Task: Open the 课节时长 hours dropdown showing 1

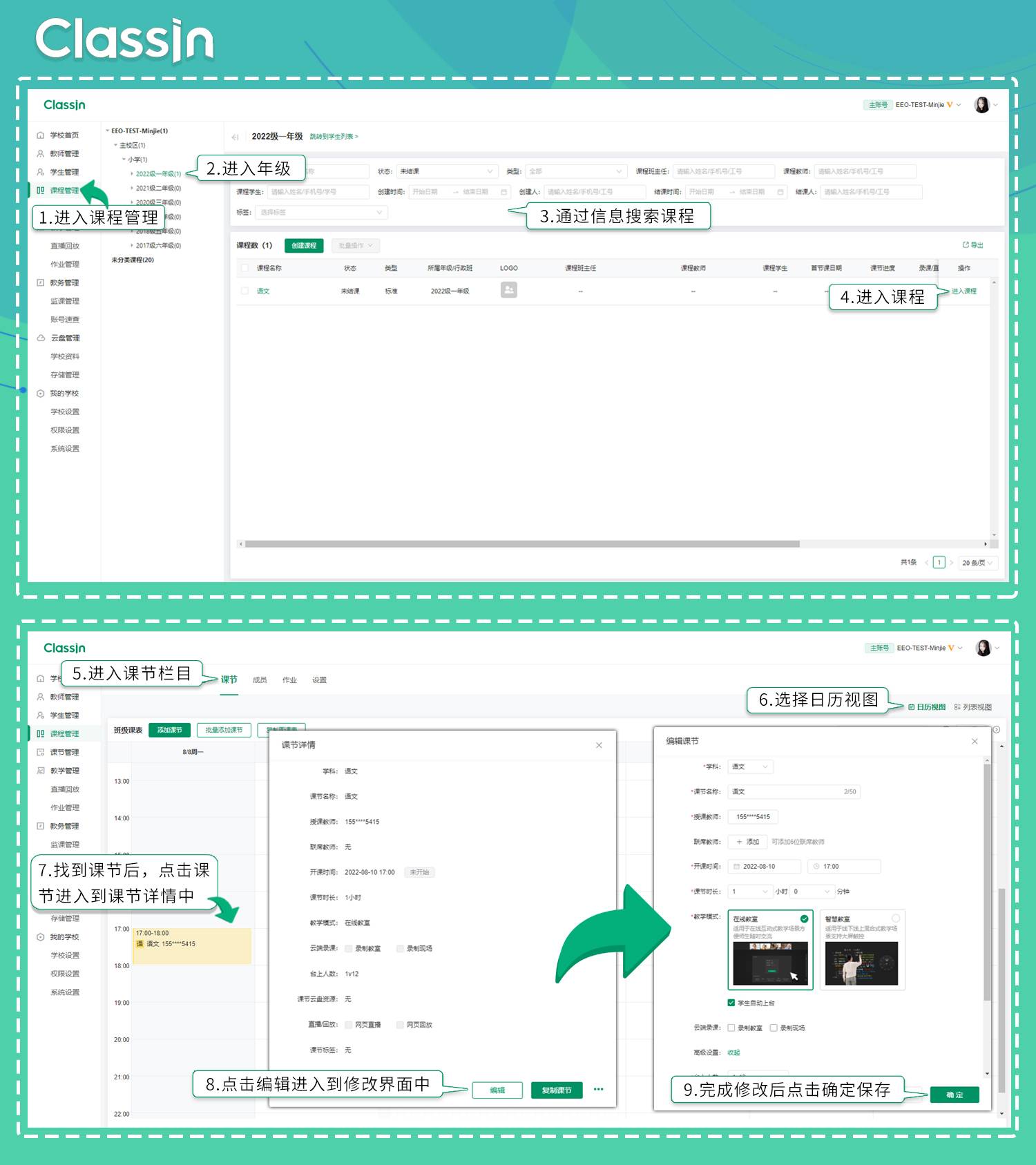Action: 750,892
